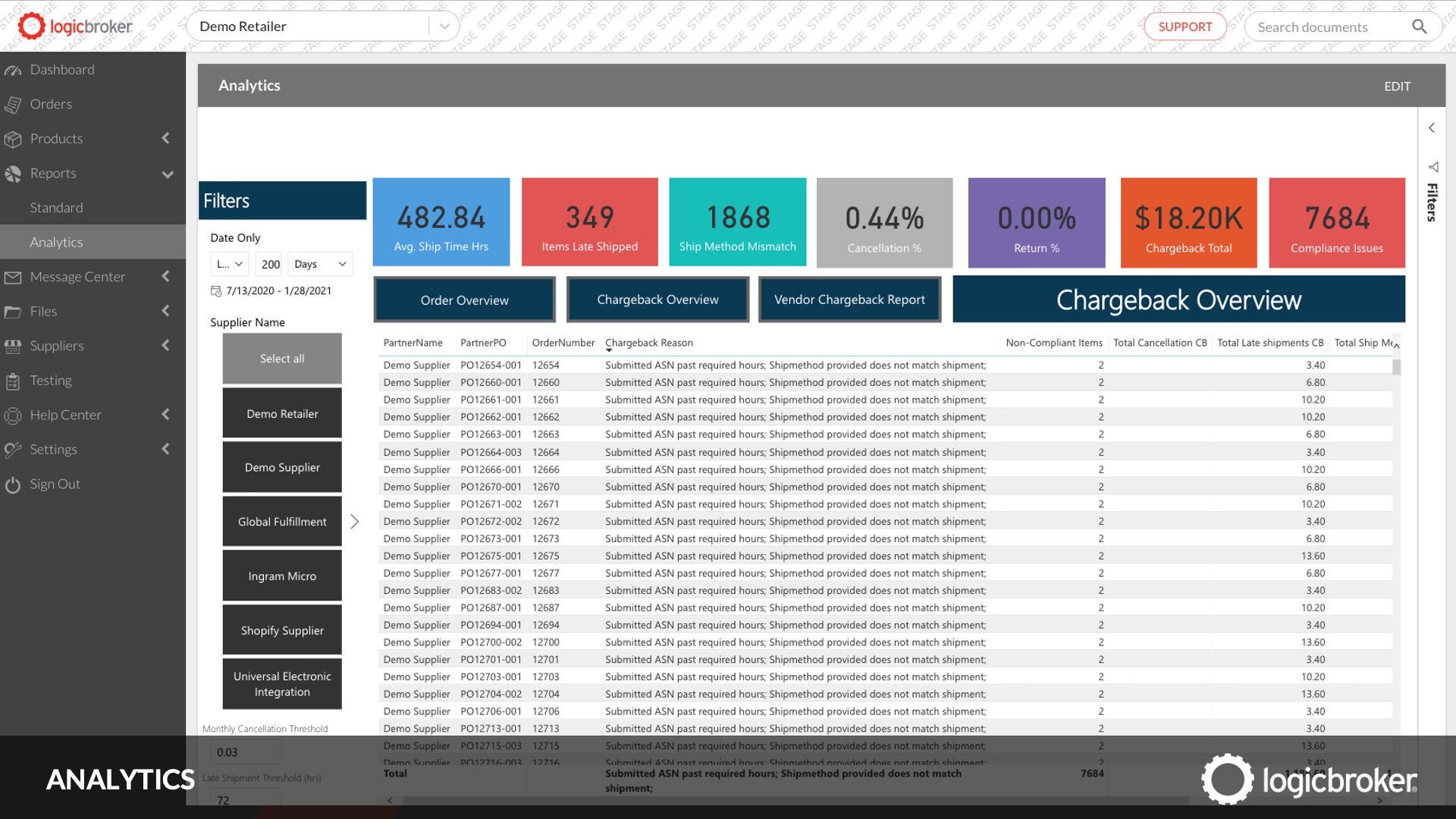Open the Days unit dropdown
This screenshot has height=819, width=1456.
click(x=320, y=264)
